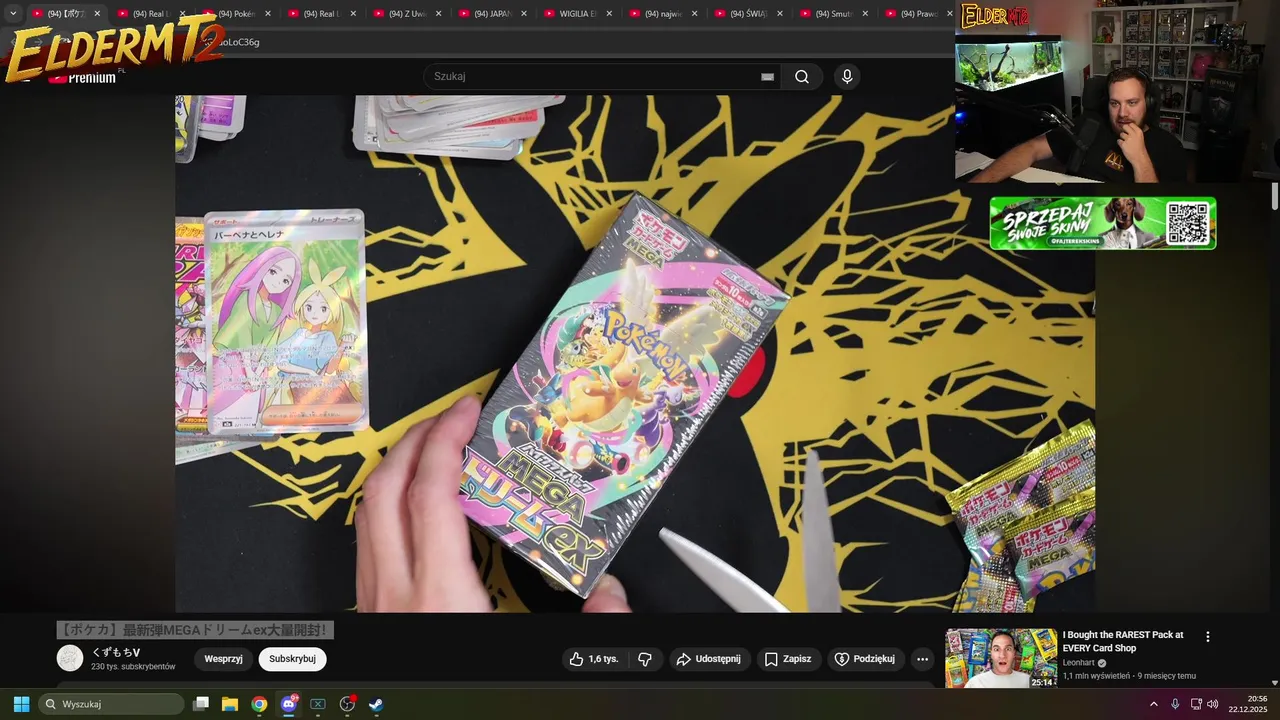This screenshot has width=1280, height=720.
Task: Click the microphone icon in the system tray
Action: pos(1175,704)
